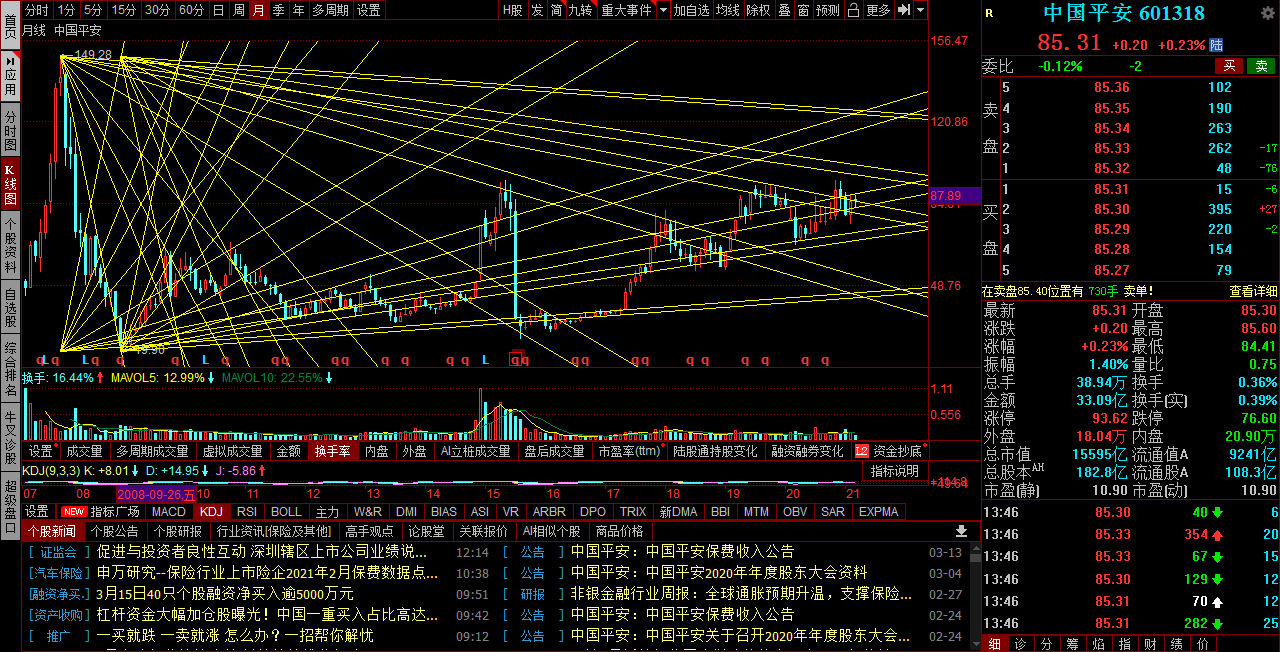This screenshot has width=1280, height=652.
Task: Open the 自选股 sidebar item
Action: click(10, 308)
